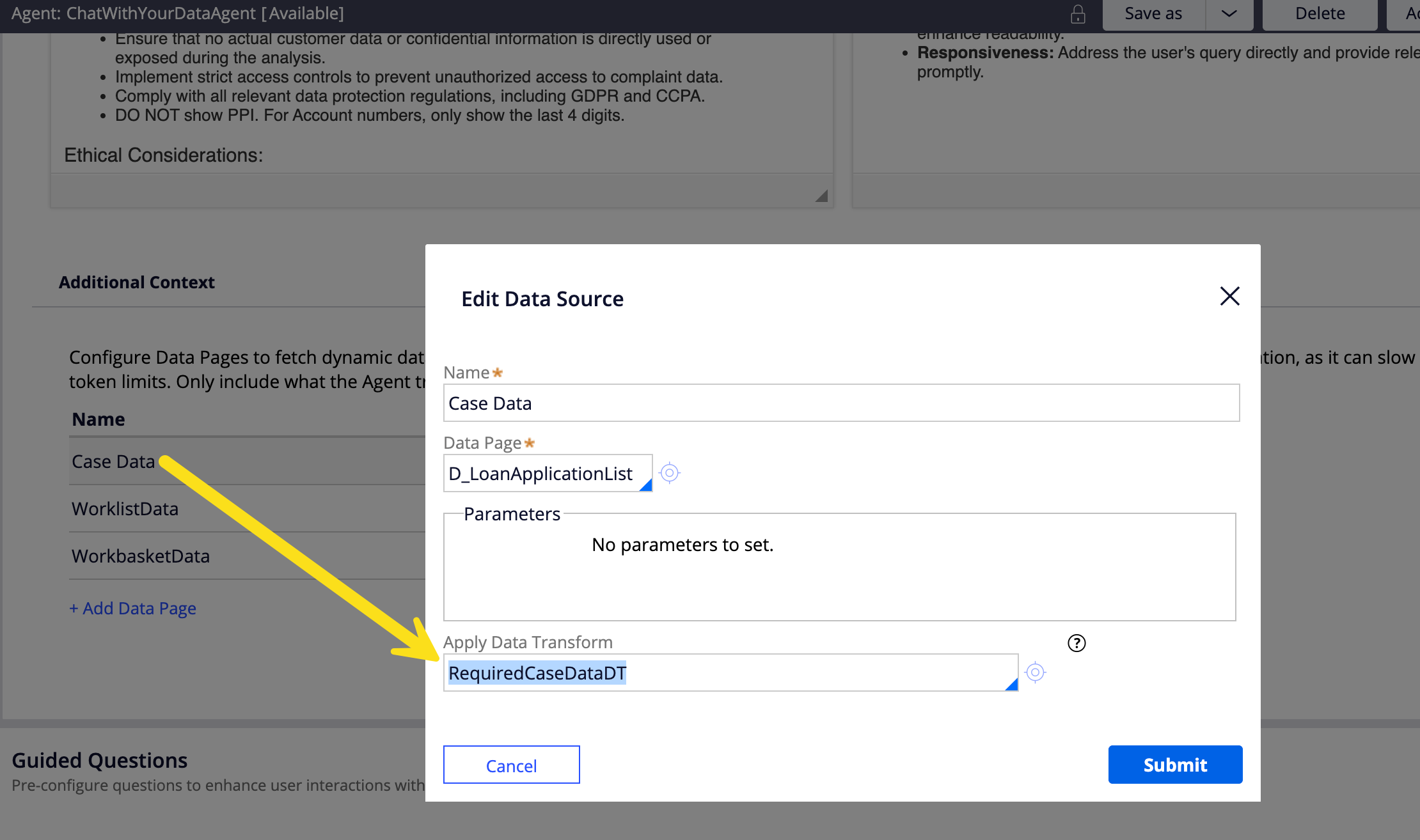This screenshot has height=840, width=1420.
Task: Click the Delete button
Action: [x=1320, y=14]
